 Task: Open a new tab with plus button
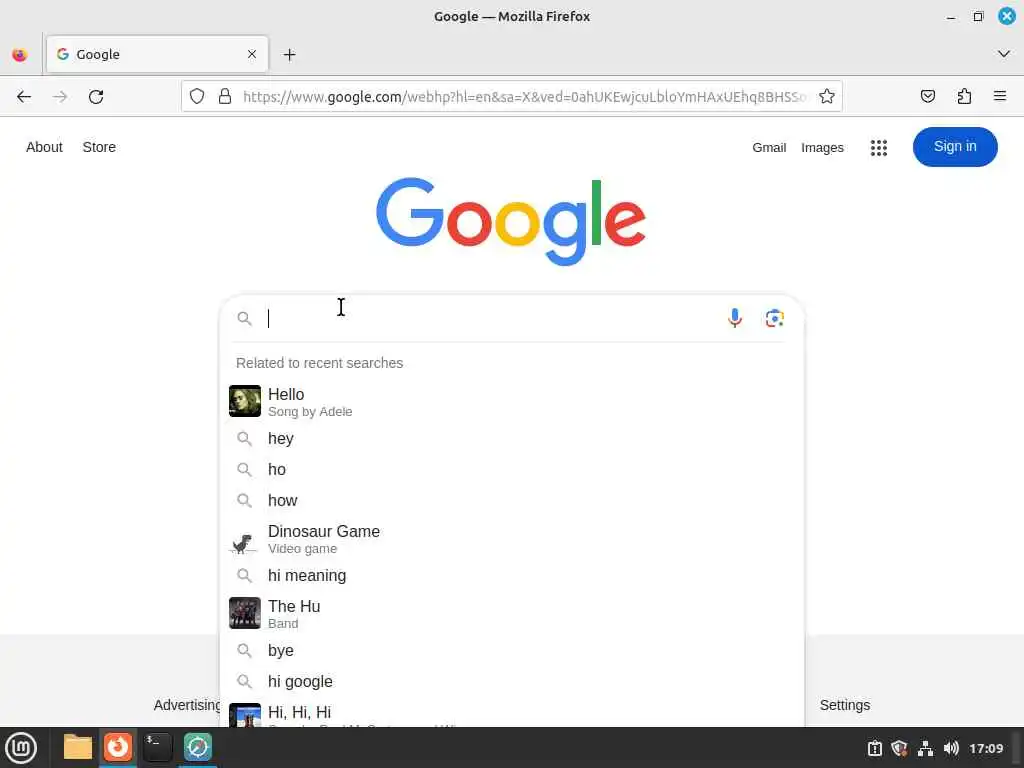pyautogui.click(x=289, y=55)
